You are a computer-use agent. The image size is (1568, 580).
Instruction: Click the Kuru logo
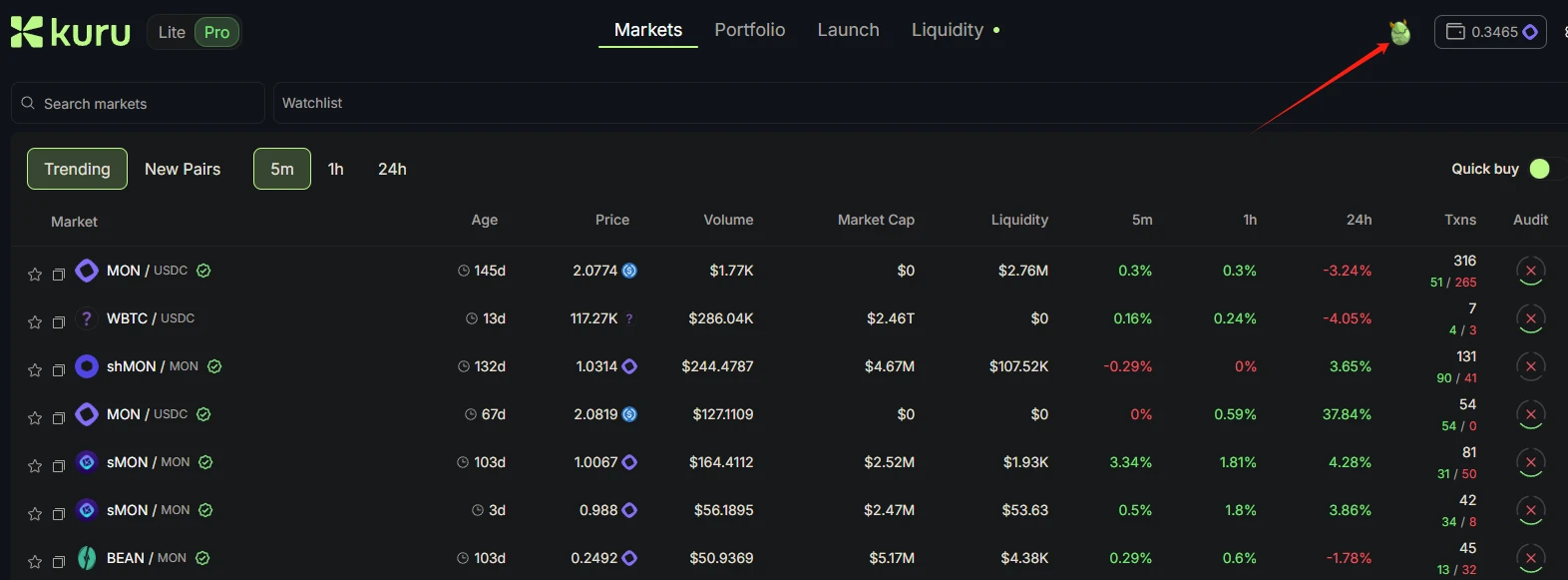pos(70,32)
